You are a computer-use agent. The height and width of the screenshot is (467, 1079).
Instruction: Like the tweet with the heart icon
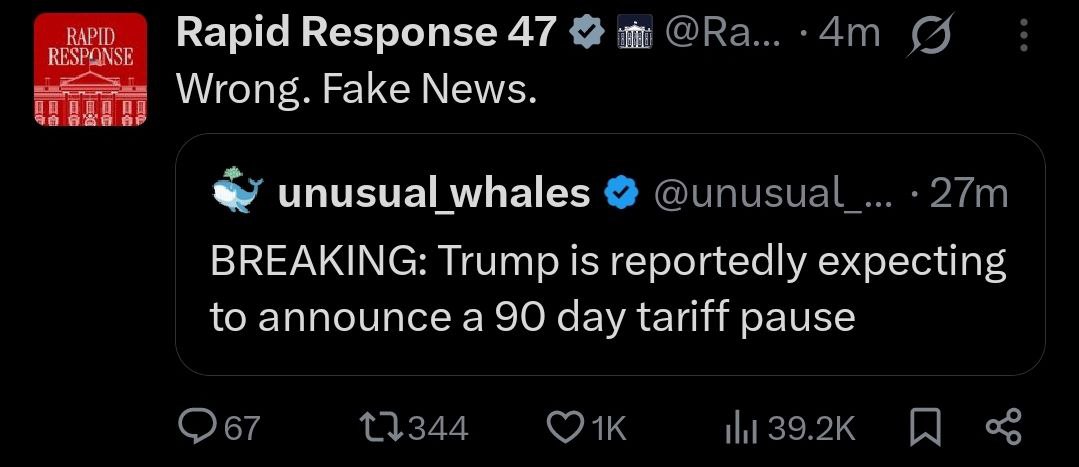coord(587,428)
